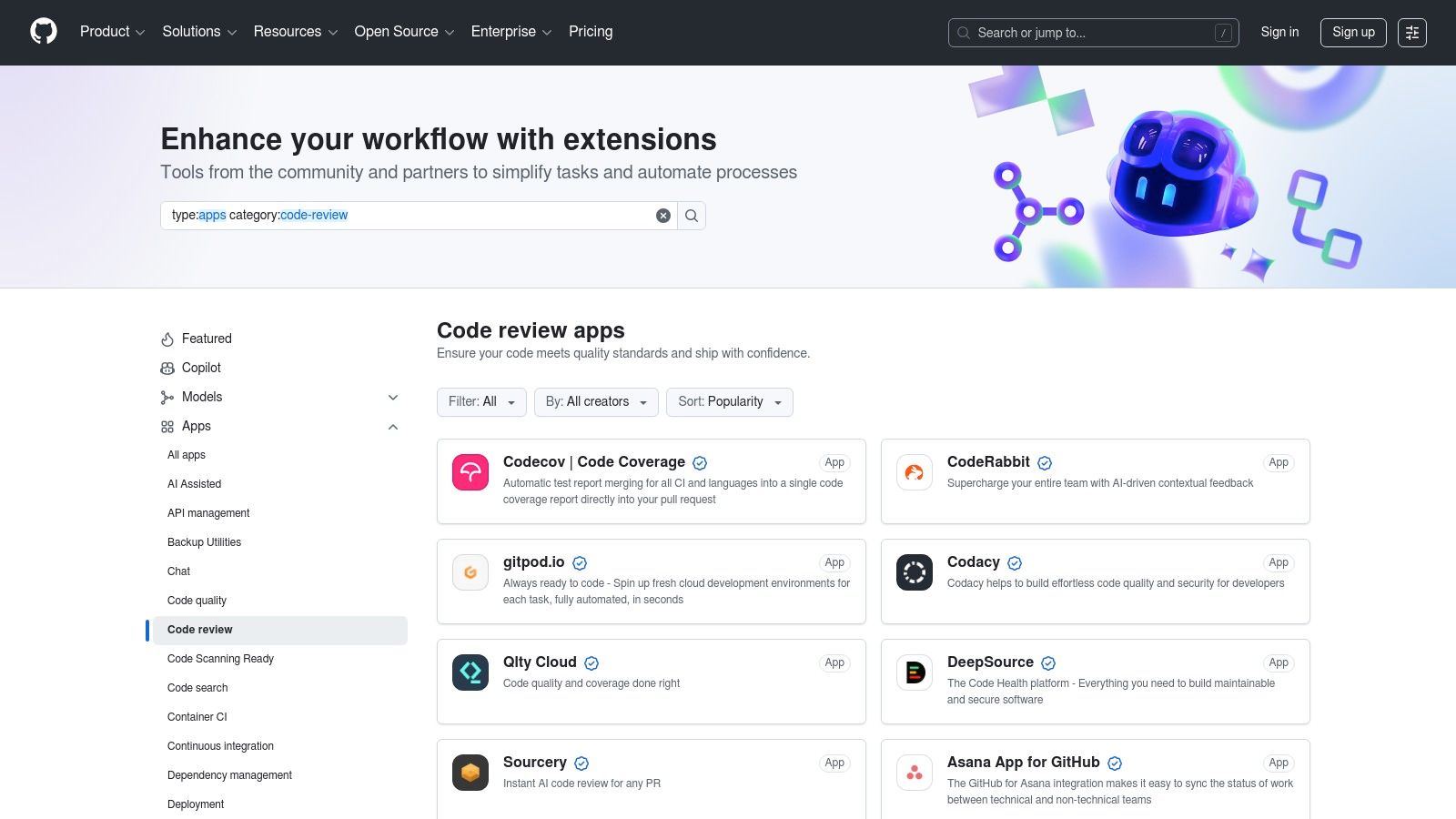The height and width of the screenshot is (819, 1456).
Task: Open the Asana App for GitHub logo
Action: [x=915, y=773]
